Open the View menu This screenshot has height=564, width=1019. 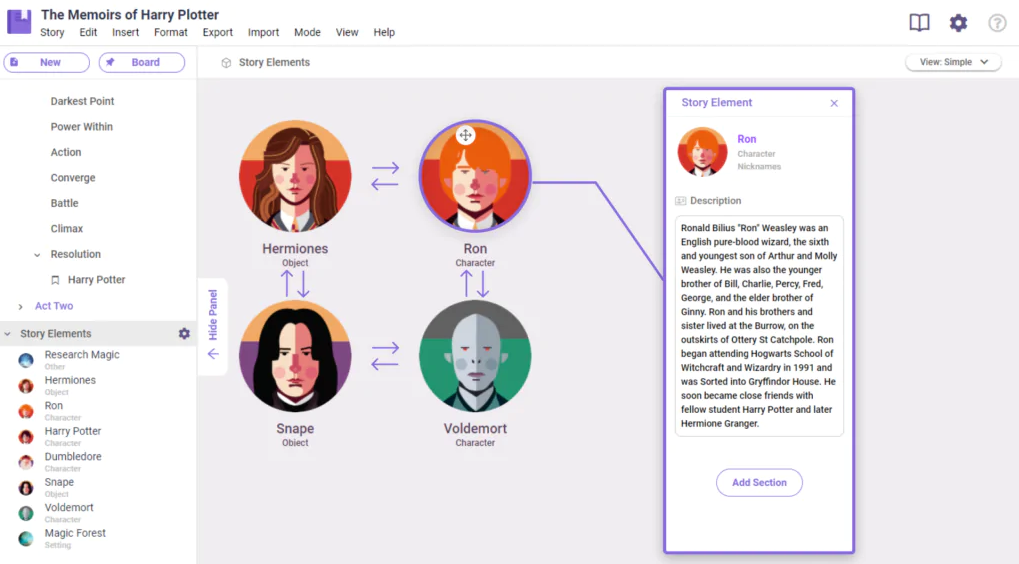347,32
